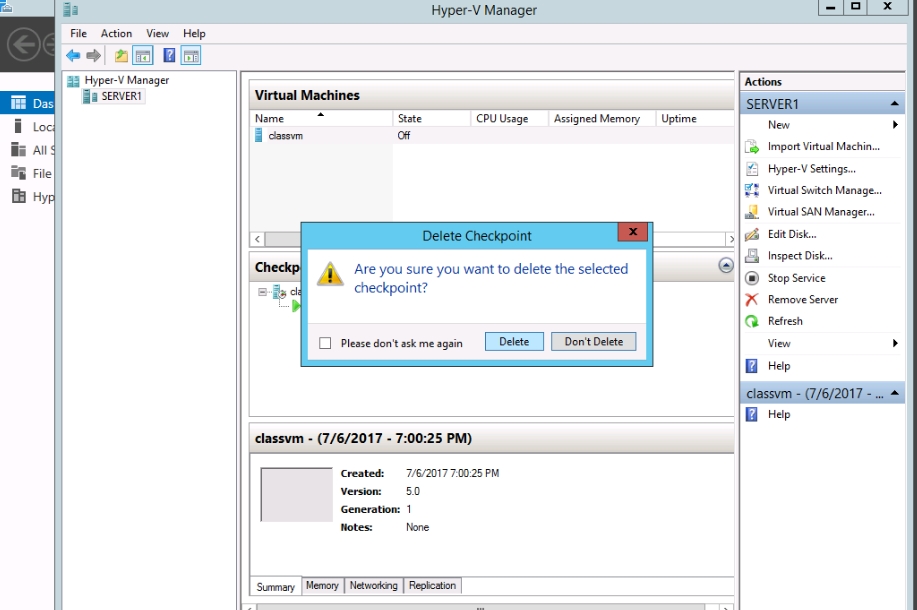Click the Help icon under classvm actions
Image resolution: width=917 pixels, height=610 pixels.
[x=751, y=414]
